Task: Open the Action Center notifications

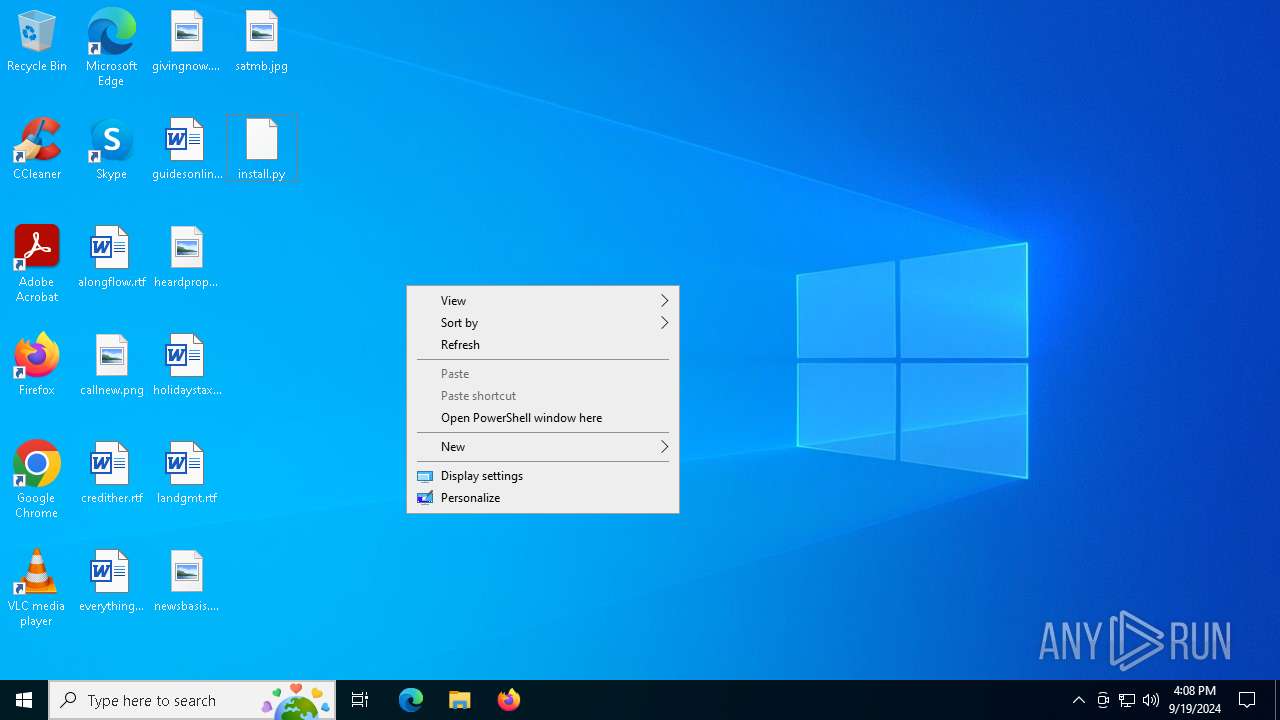Action: point(1247,700)
